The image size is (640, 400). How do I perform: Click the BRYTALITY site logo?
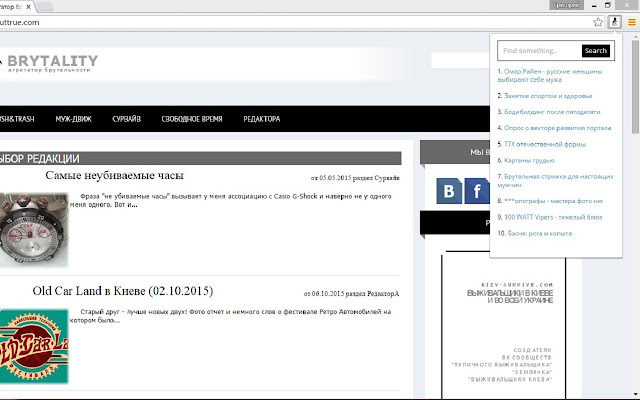tap(50, 63)
